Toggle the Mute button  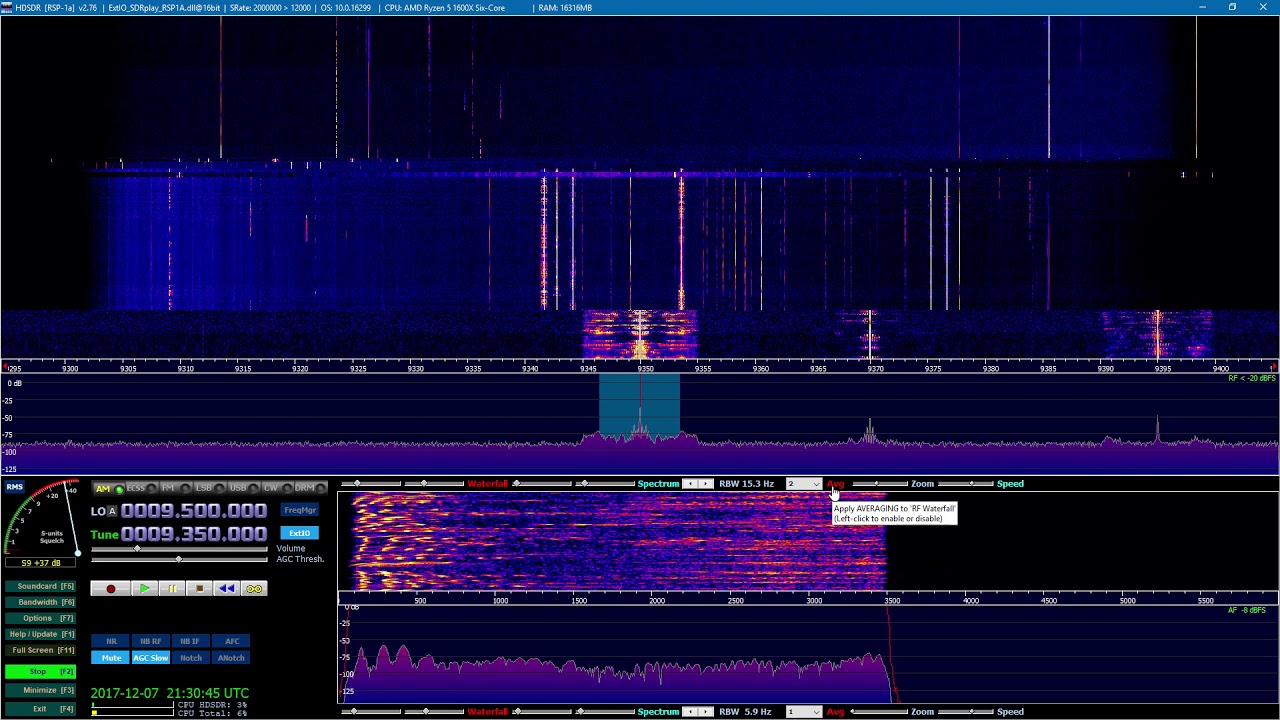coord(111,658)
